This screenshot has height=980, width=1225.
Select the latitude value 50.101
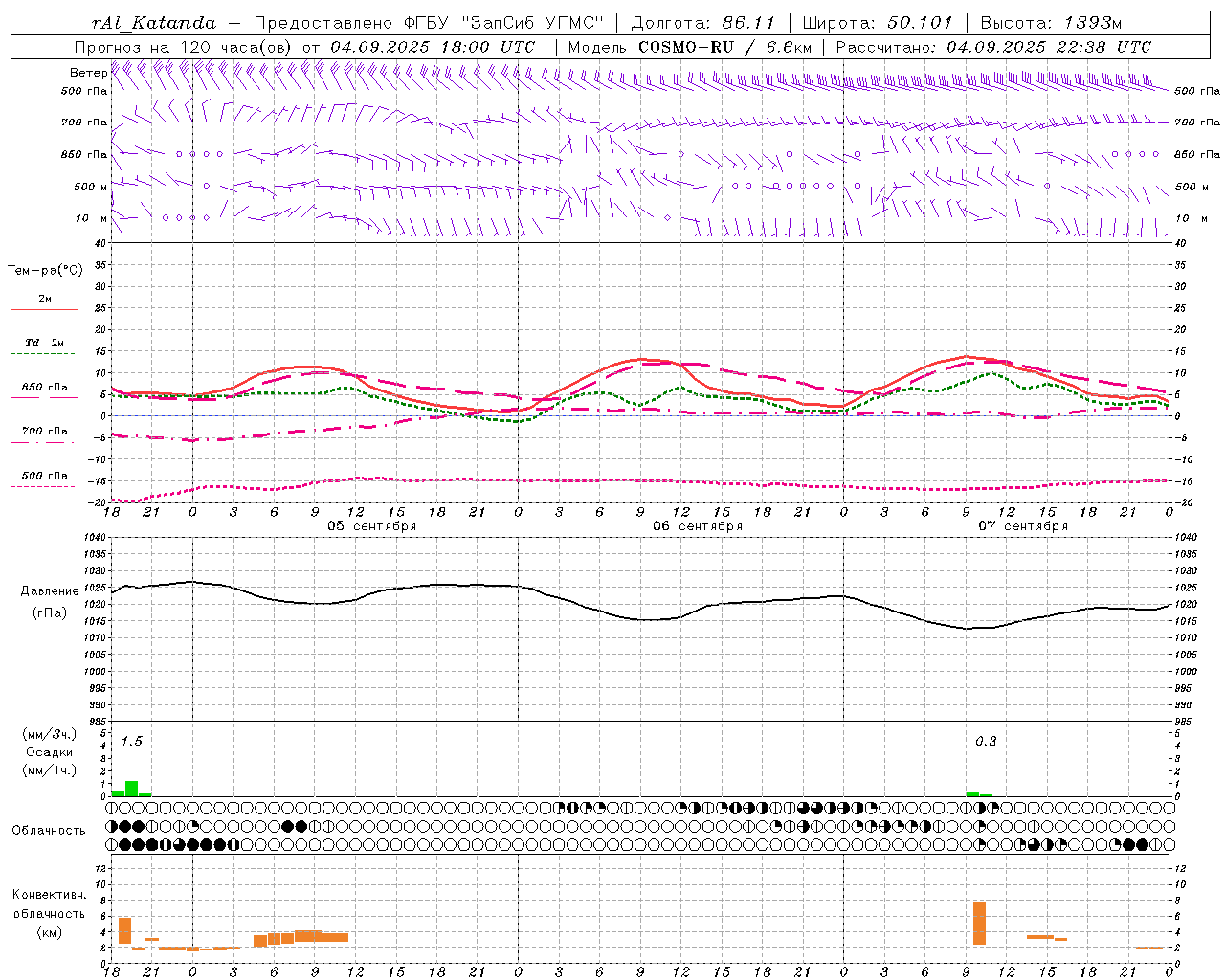920,23
